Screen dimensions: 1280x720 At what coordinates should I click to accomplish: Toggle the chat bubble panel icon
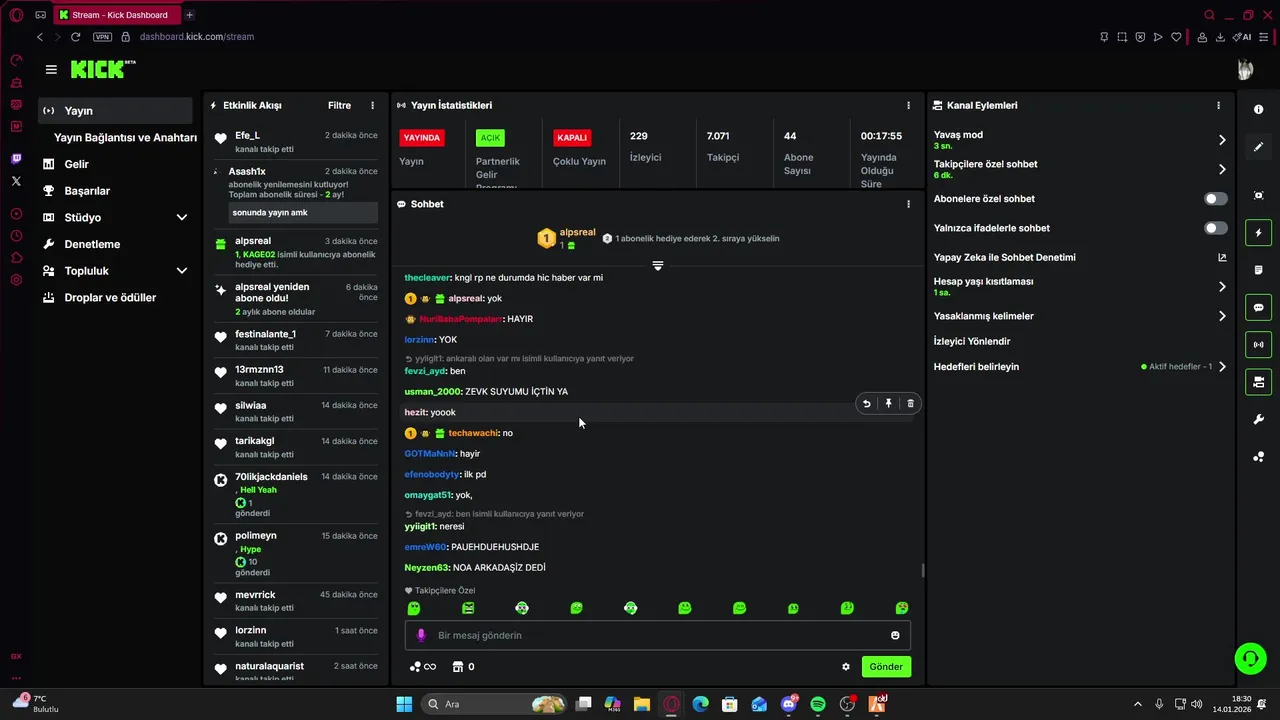[x=1258, y=307]
